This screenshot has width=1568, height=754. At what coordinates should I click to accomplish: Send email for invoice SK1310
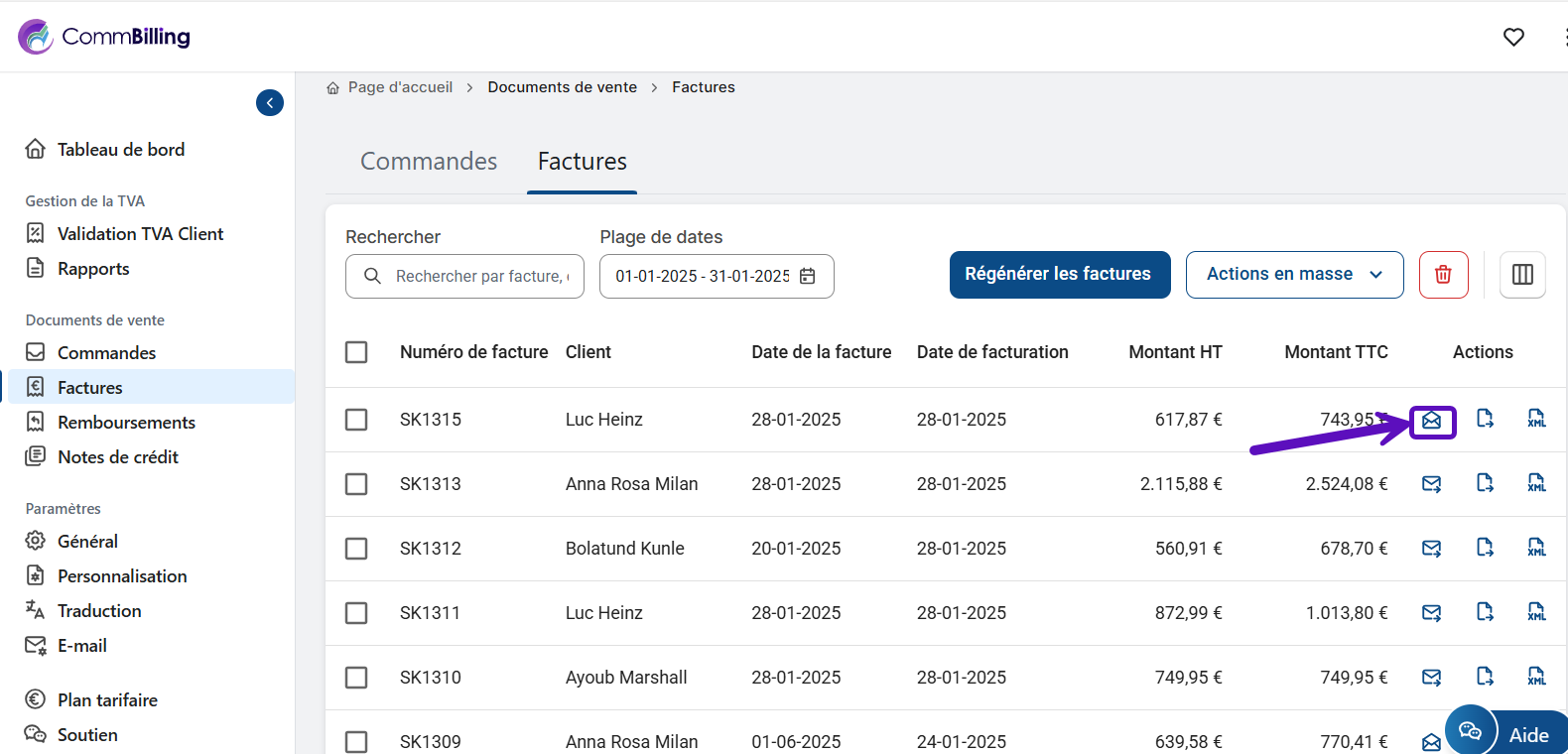pos(1431,678)
